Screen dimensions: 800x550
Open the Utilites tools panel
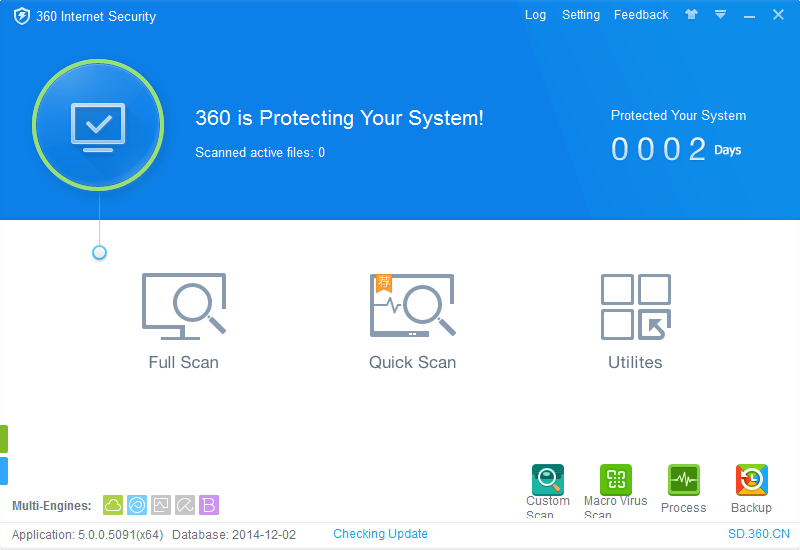point(635,321)
